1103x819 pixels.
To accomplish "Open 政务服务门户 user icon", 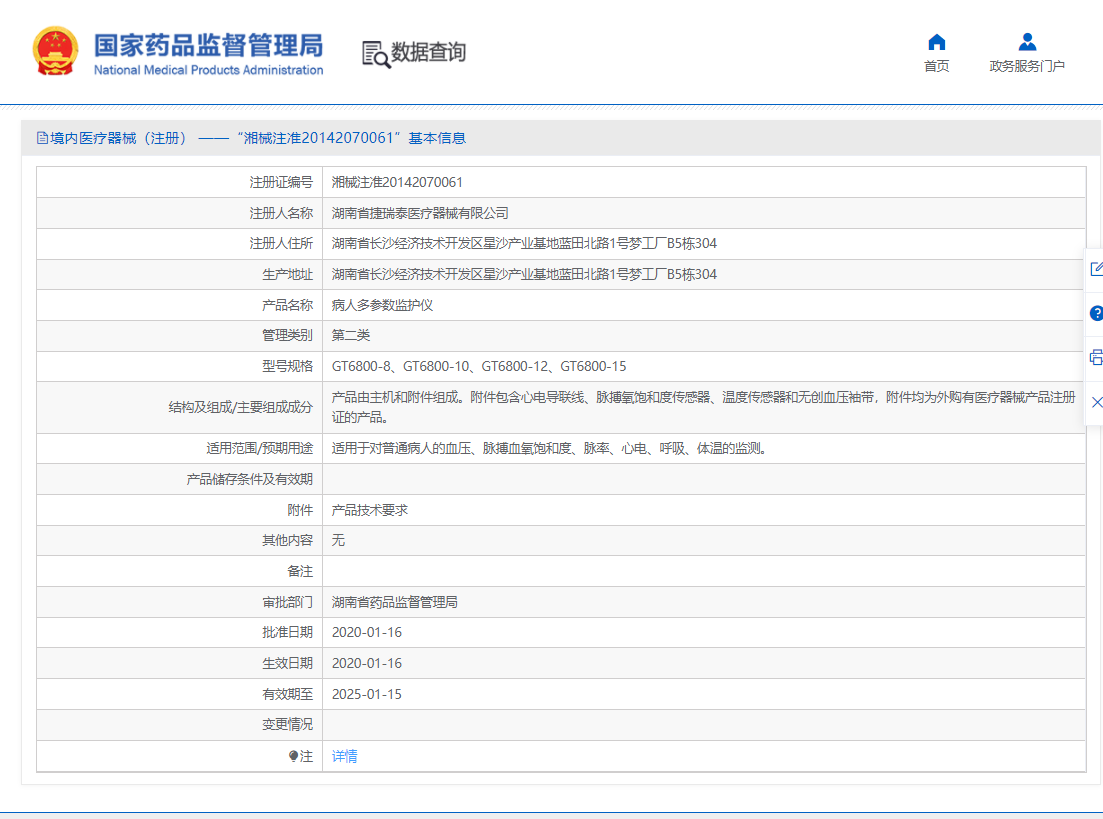I will pos(1027,42).
